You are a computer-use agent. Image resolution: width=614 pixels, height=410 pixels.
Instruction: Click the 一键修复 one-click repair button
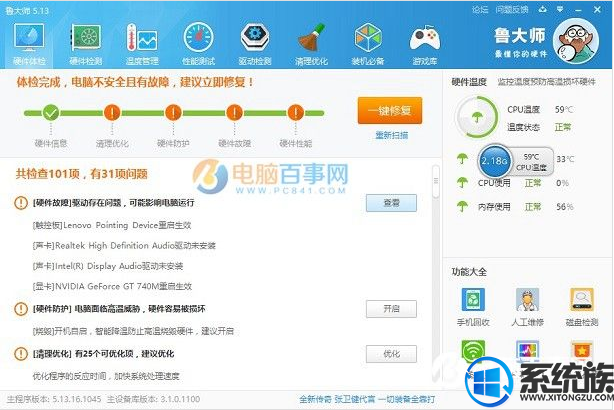[390, 110]
